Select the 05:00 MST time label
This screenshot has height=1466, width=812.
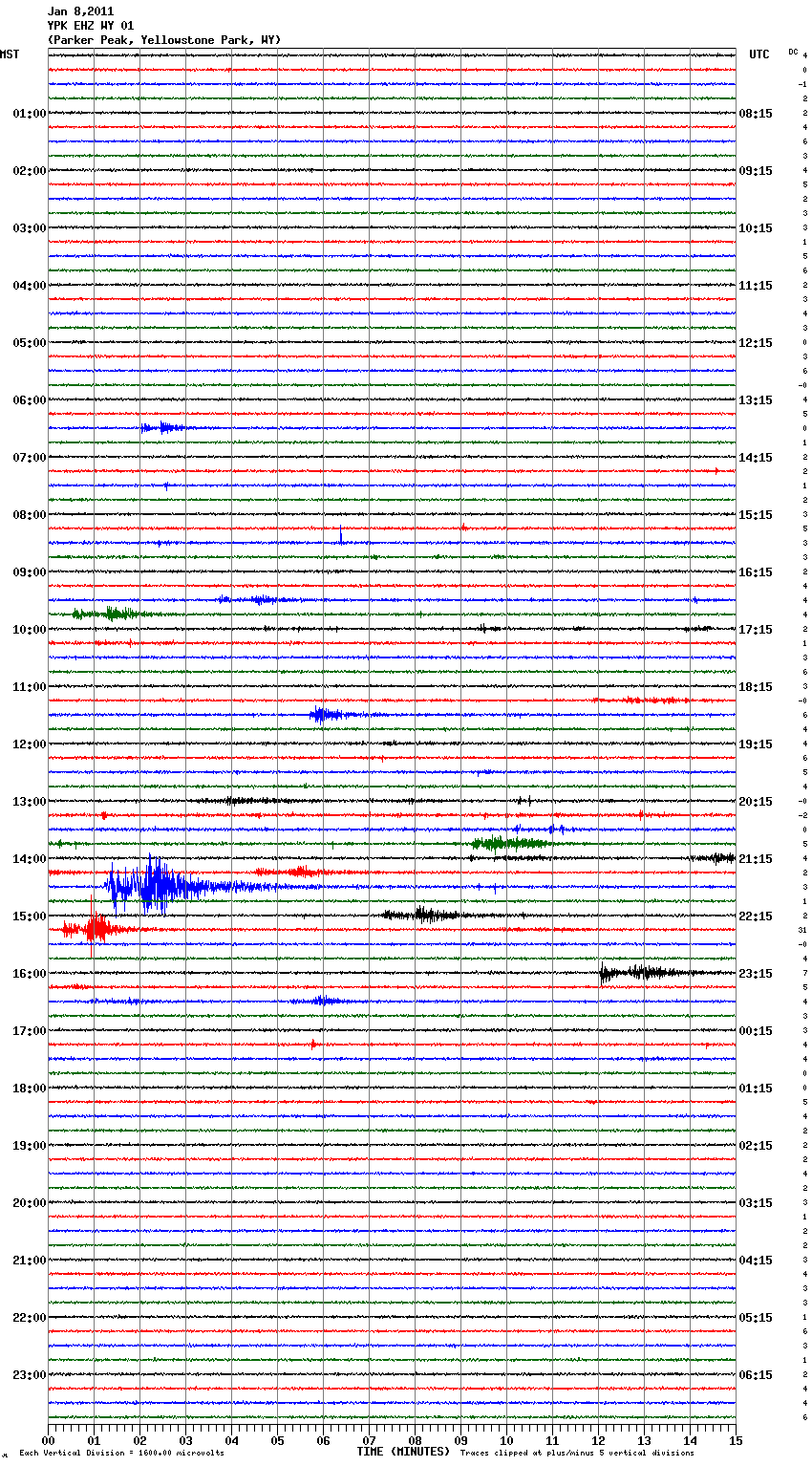tap(30, 343)
